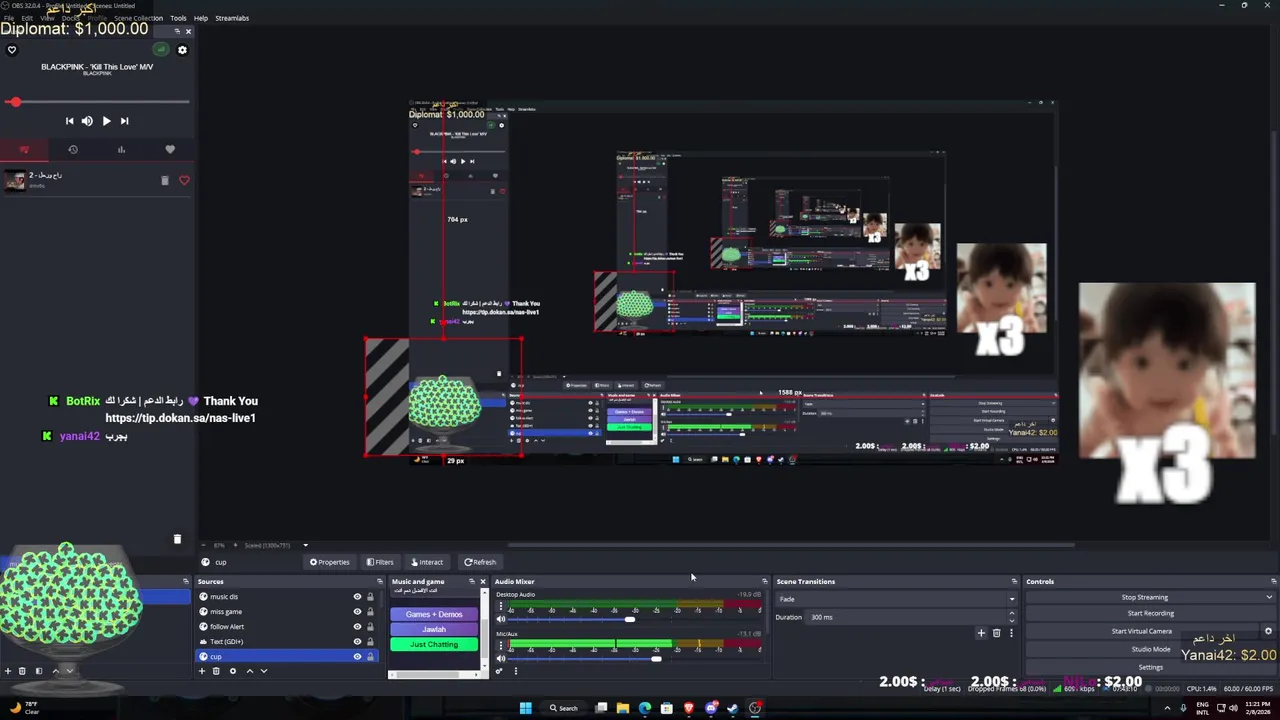Open the Fade transition dropdown
Viewport: 1280px width, 720px height.
click(x=896, y=599)
